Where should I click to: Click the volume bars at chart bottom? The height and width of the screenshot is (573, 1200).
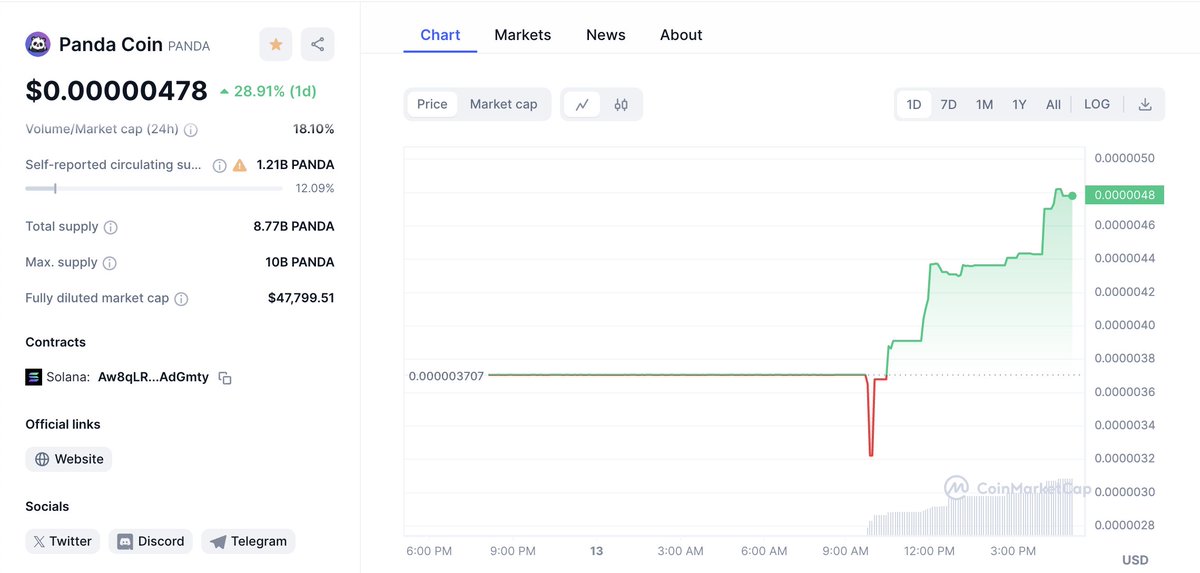(970, 507)
